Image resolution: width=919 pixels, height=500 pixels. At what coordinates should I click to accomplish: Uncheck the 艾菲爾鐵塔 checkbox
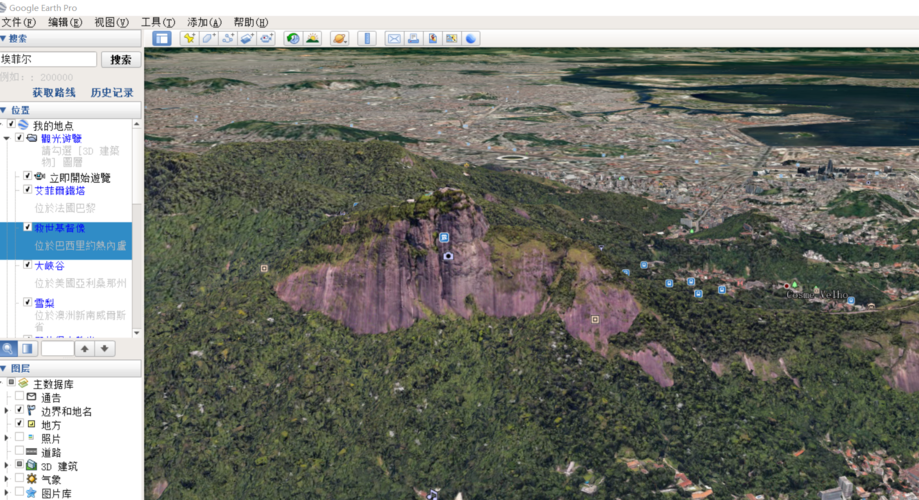[28, 190]
